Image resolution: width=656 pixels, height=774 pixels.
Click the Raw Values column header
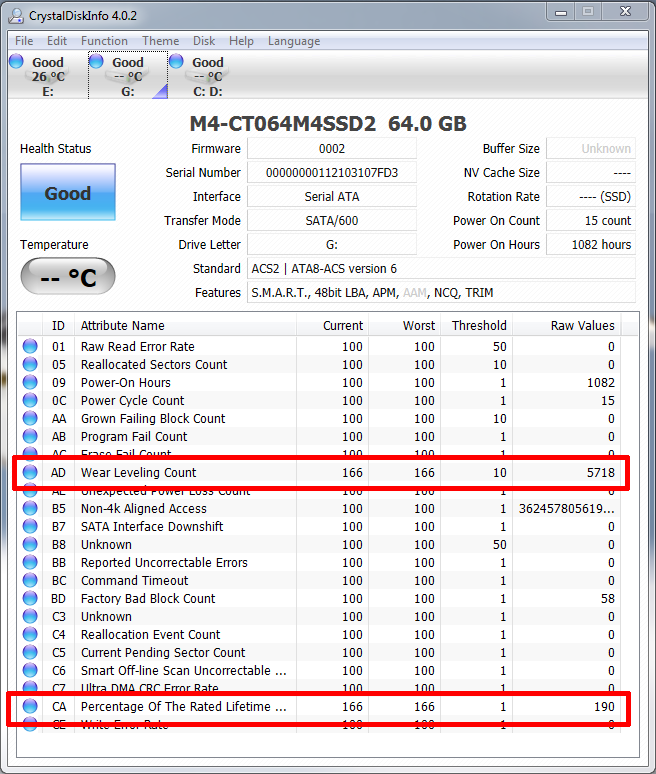pyautogui.click(x=567, y=326)
